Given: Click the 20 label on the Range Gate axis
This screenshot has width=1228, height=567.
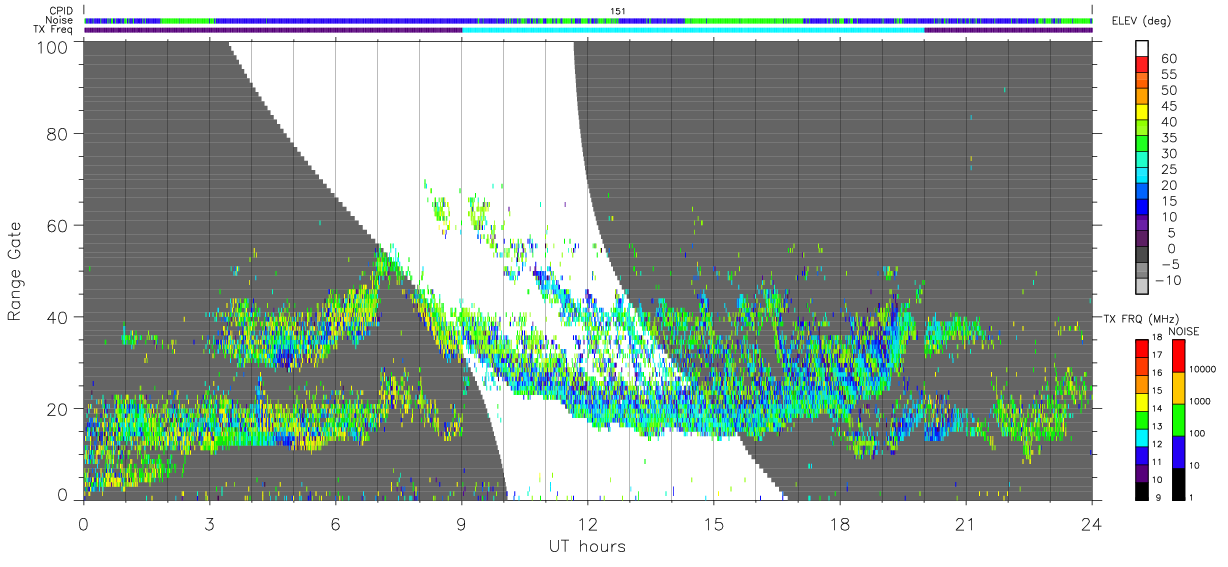Looking at the screenshot, I should coord(58,409).
